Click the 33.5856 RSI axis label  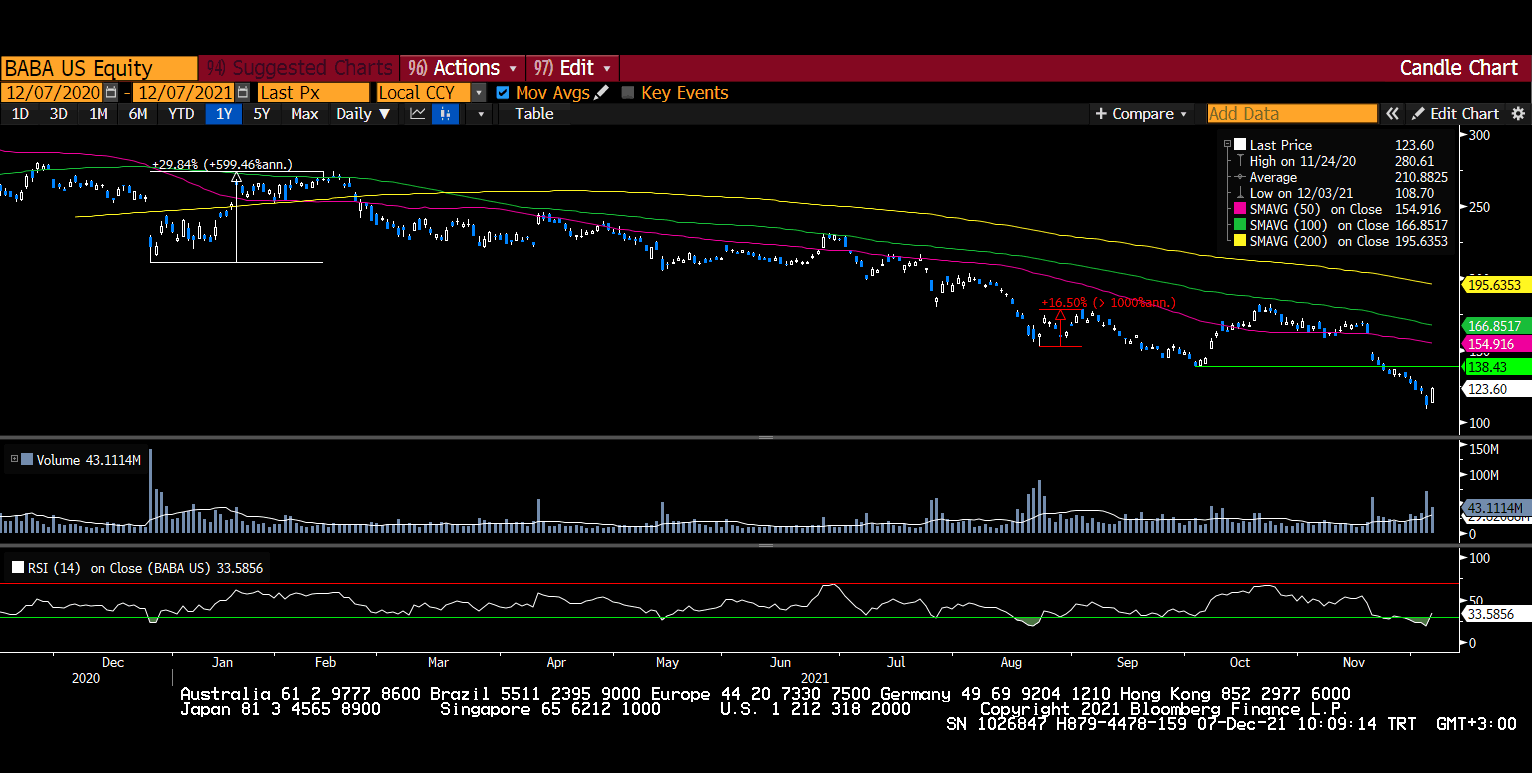click(1496, 614)
